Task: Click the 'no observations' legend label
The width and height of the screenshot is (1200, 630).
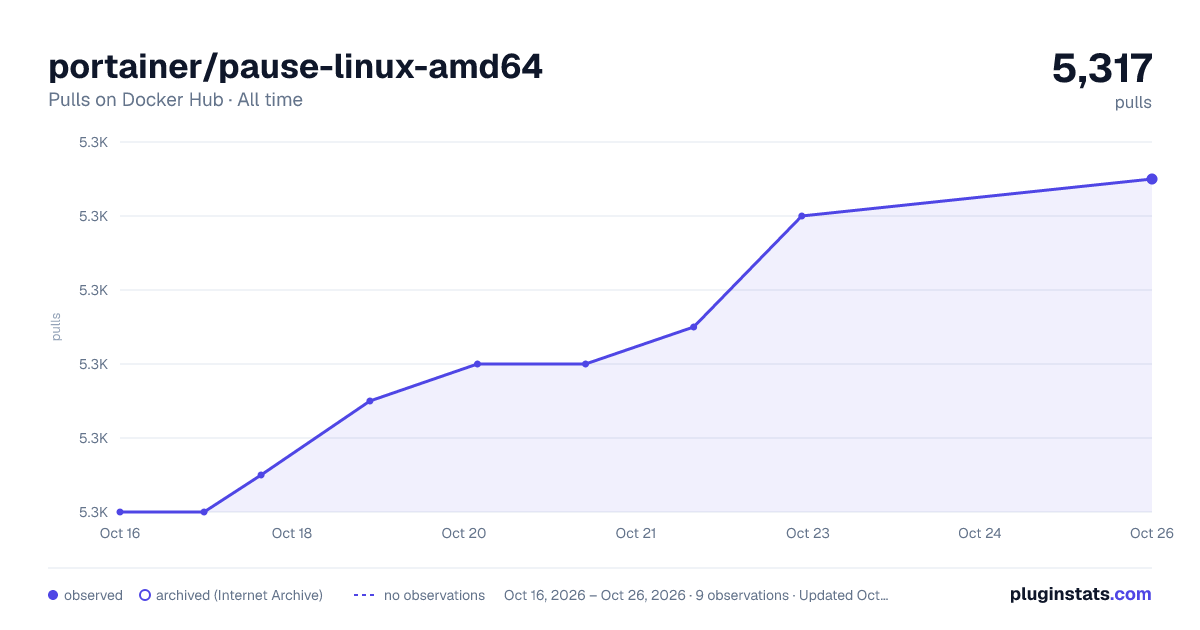Action: click(x=434, y=595)
